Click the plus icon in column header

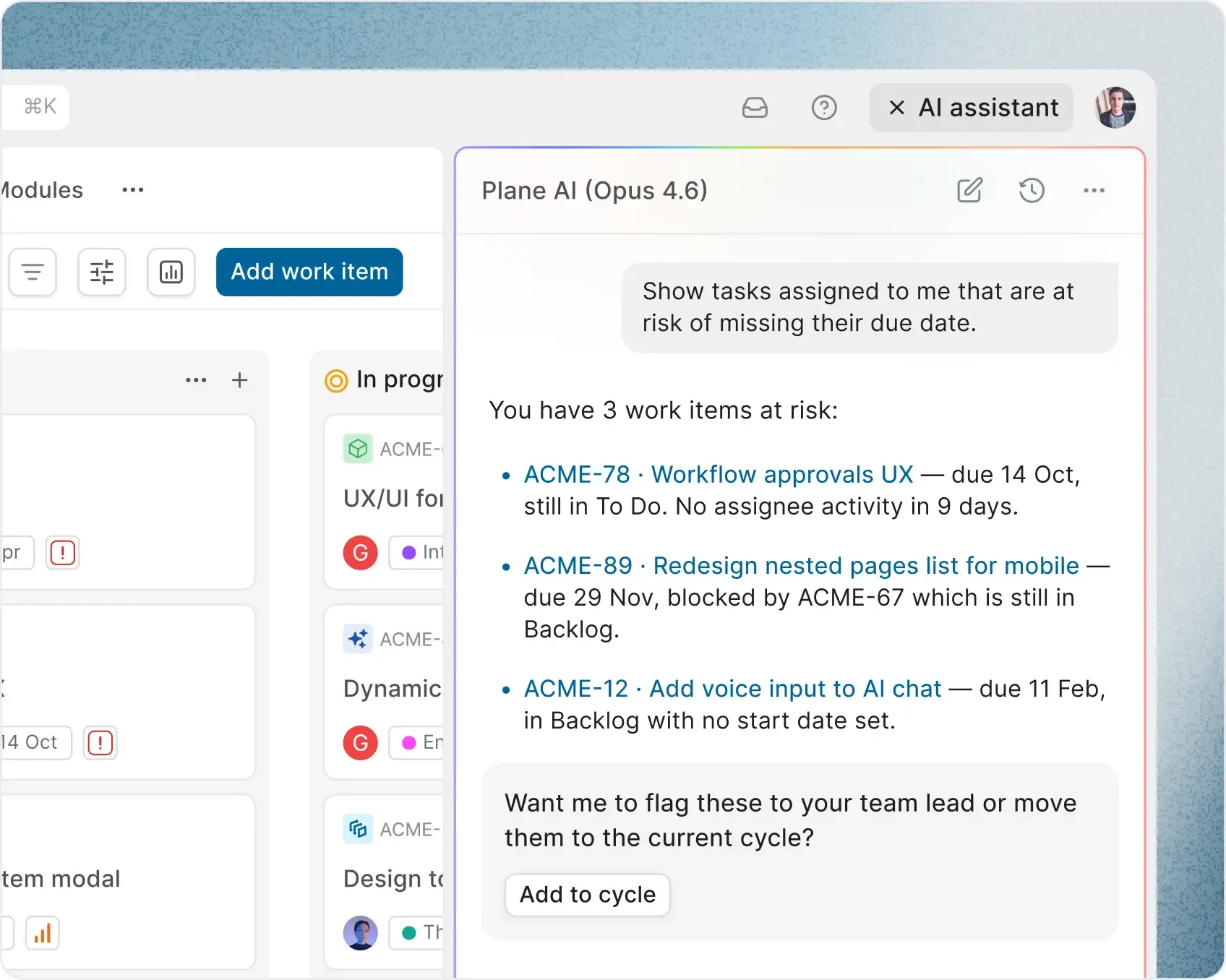pos(239,380)
